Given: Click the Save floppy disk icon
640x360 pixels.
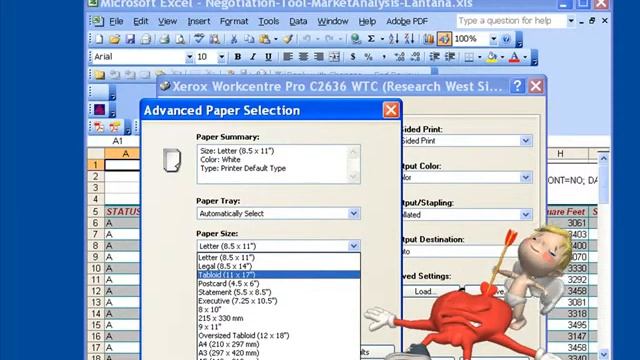Looking at the screenshot, I should click(130, 39).
